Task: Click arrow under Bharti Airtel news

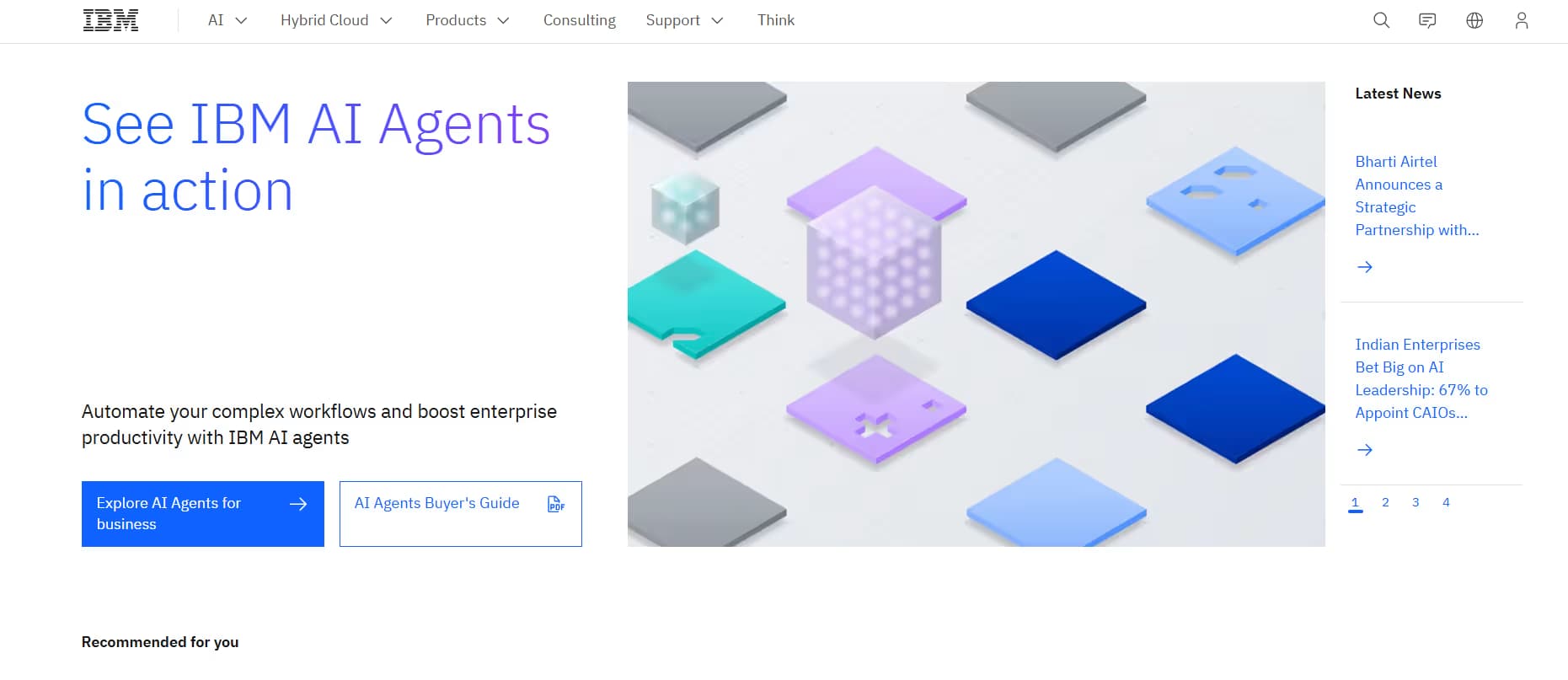Action: 1365,267
